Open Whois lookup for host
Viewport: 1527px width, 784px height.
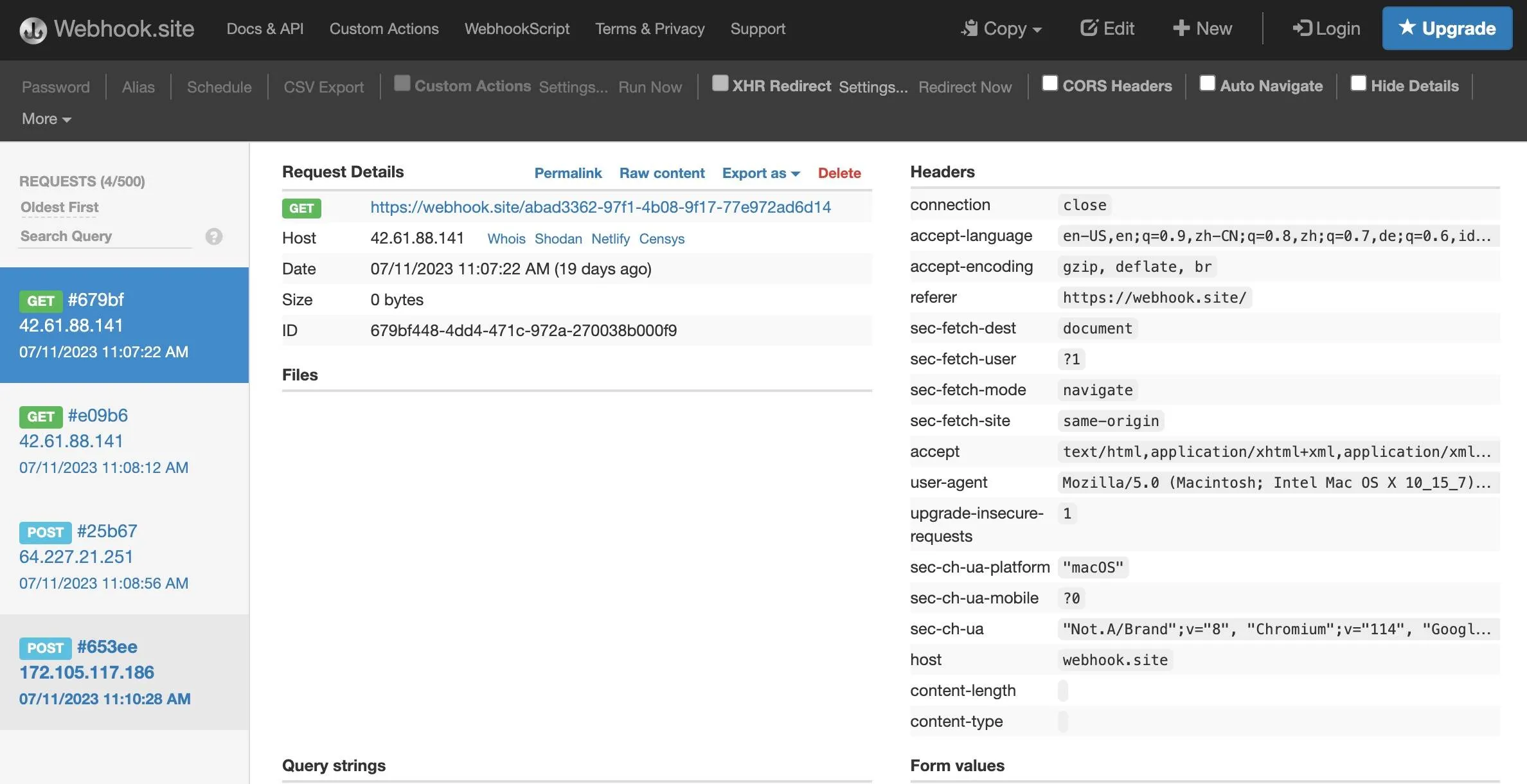(x=506, y=239)
